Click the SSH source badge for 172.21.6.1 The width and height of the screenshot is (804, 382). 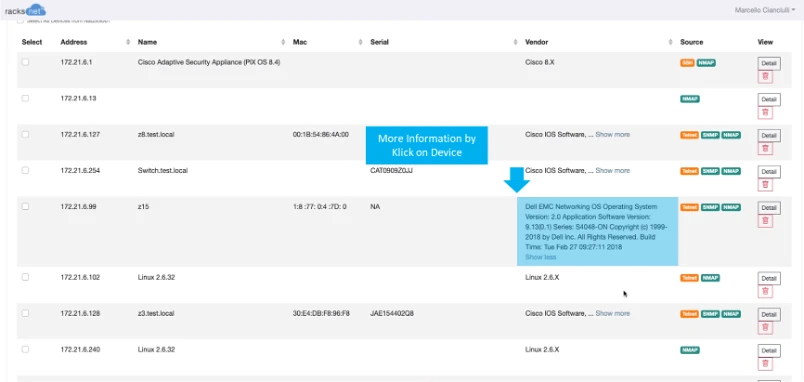(x=687, y=63)
